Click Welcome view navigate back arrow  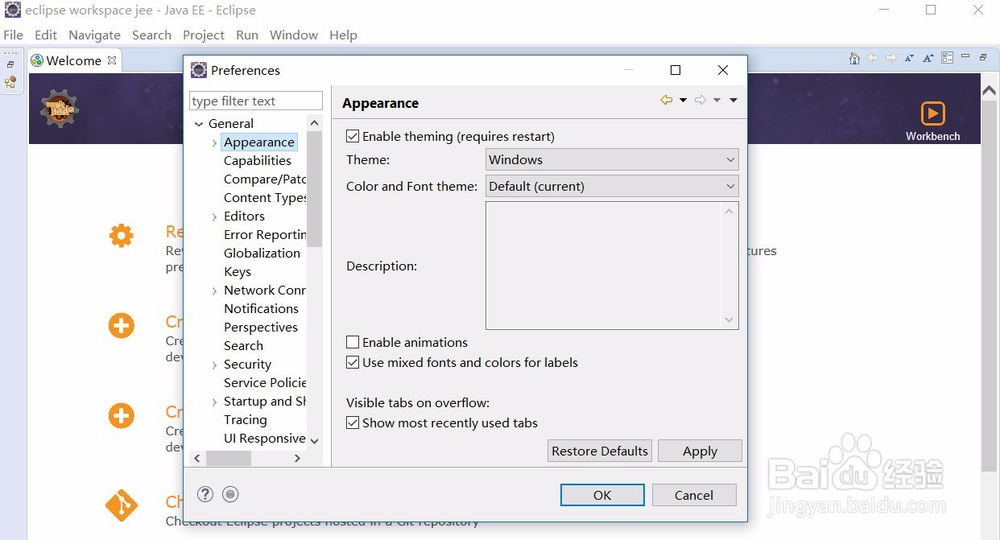click(873, 58)
